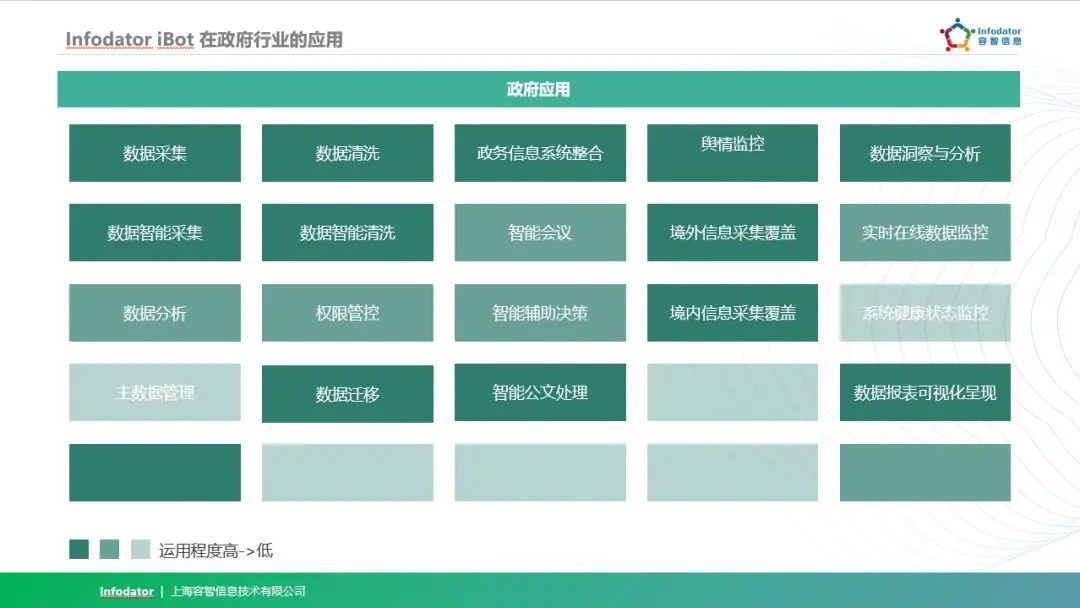Click the 境外信息采集覆盖 box
Viewport: 1080px width, 608px height.
point(732,233)
